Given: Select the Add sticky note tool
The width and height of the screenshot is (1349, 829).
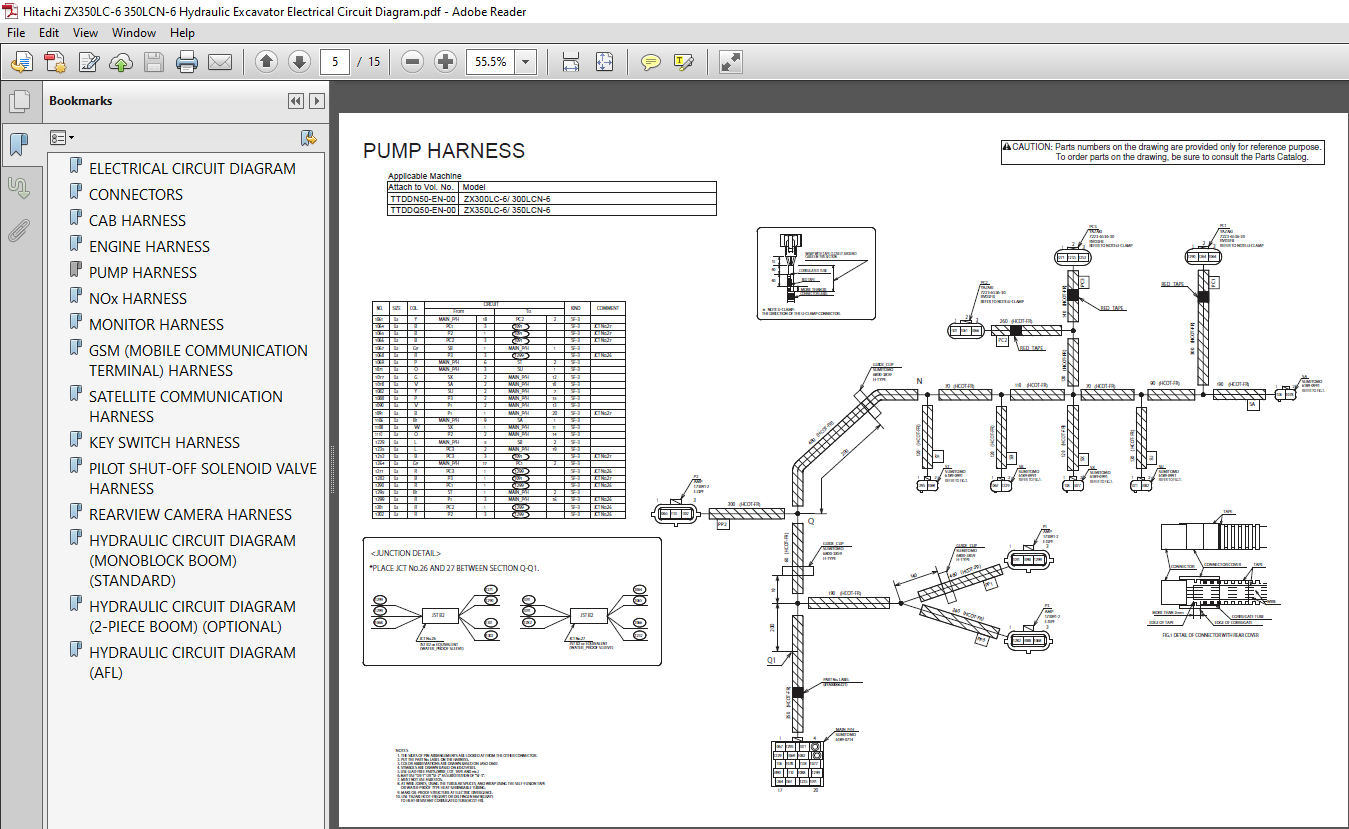Looking at the screenshot, I should click(x=651, y=62).
